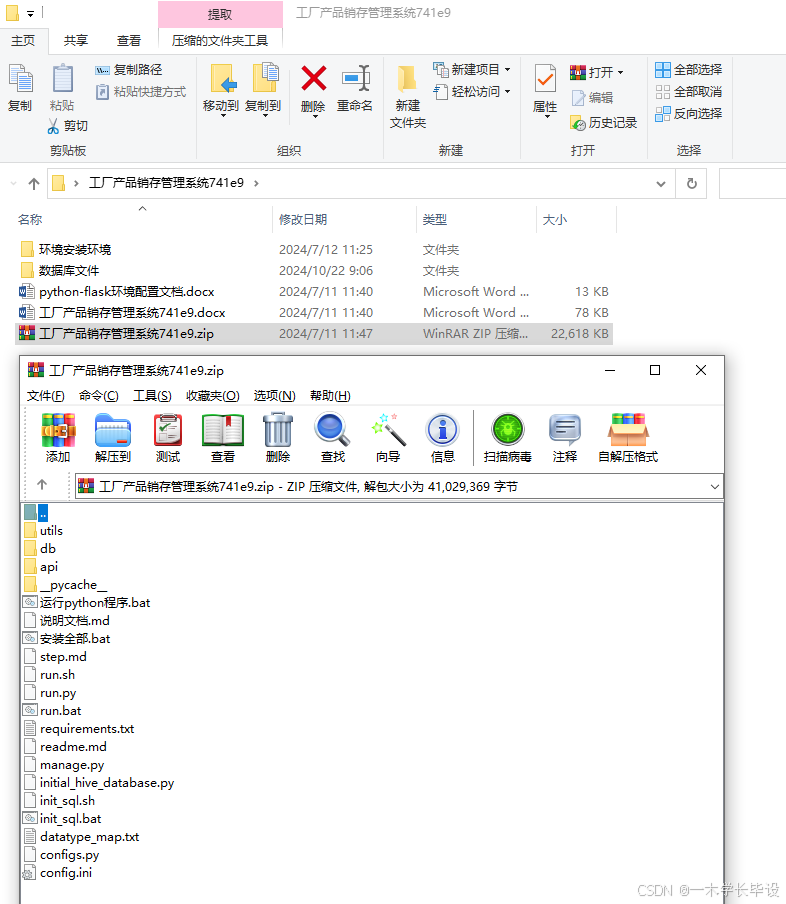786x904 pixels.
Task: Click the WinRAR up-one-level arrow
Action: coord(42,485)
